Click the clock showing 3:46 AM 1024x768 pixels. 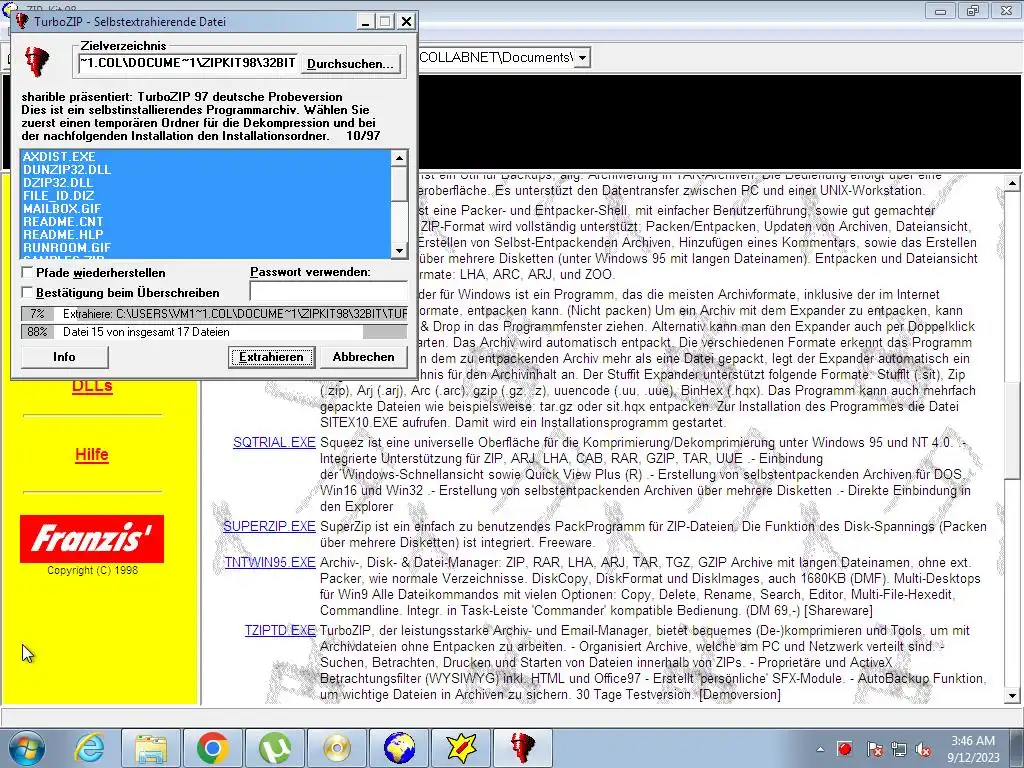pos(972,741)
